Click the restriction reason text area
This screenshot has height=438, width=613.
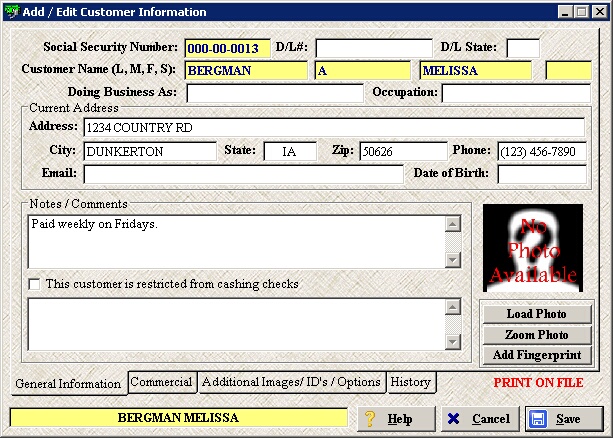point(236,325)
